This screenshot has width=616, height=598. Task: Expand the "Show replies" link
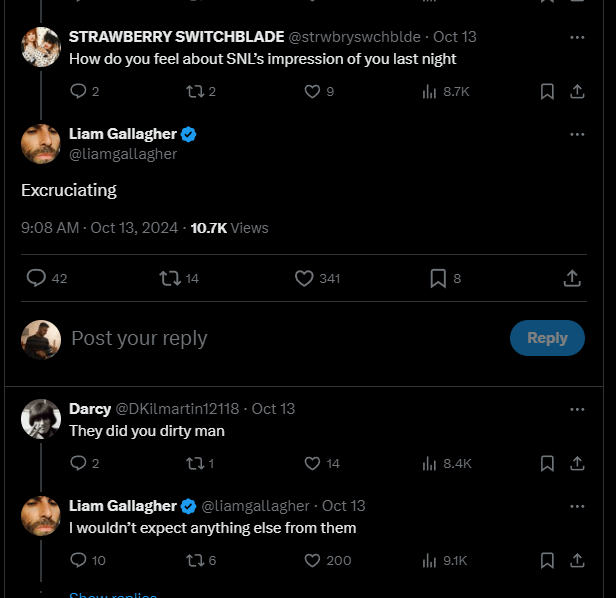click(x=113, y=594)
